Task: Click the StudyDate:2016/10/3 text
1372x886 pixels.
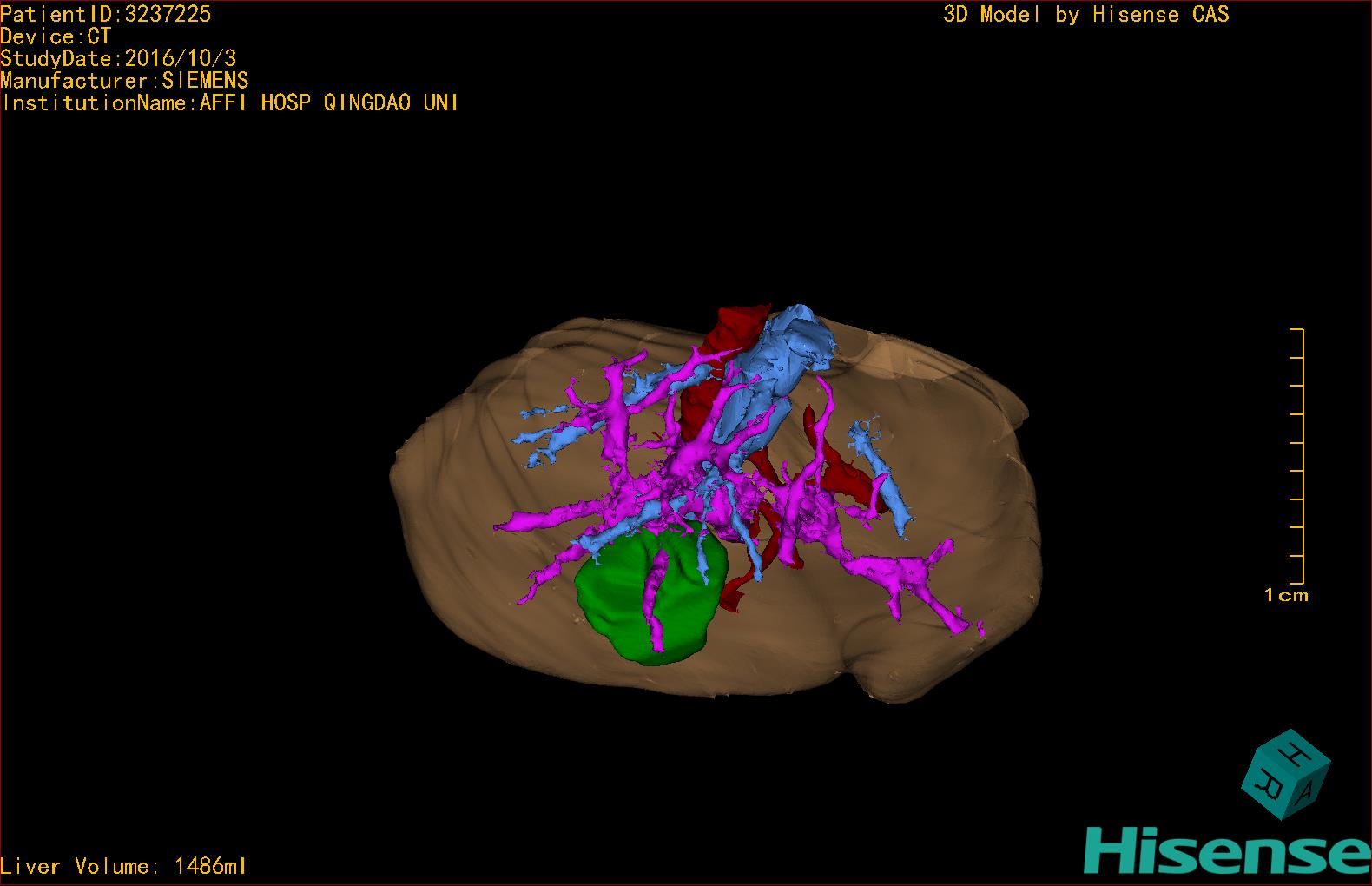Action: [118, 58]
